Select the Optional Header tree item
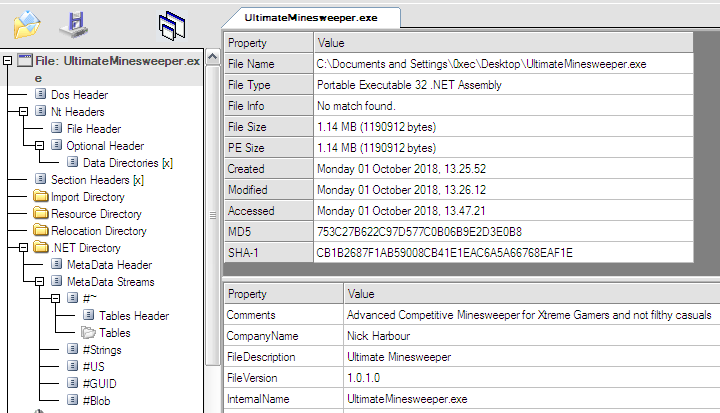The height and width of the screenshot is (413, 720). coord(105,146)
